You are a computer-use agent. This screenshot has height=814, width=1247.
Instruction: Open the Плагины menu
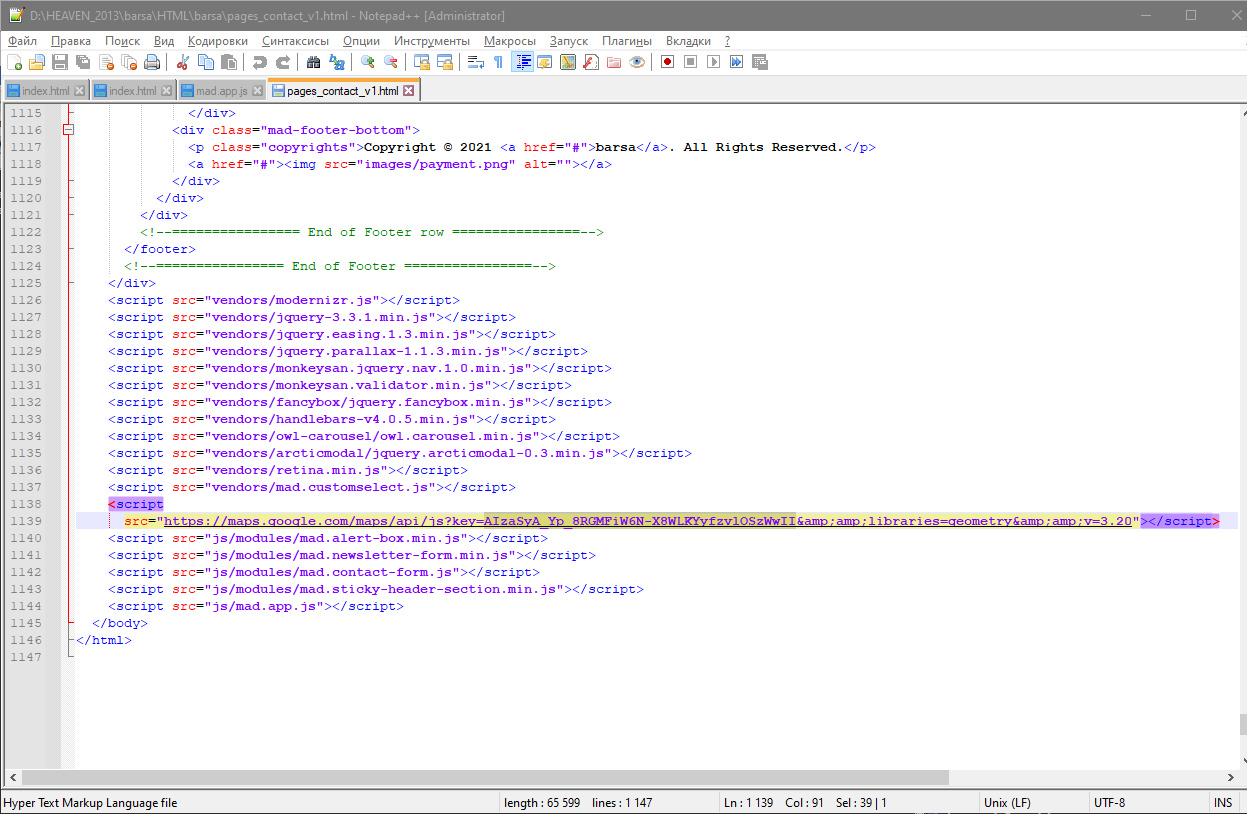coord(626,41)
